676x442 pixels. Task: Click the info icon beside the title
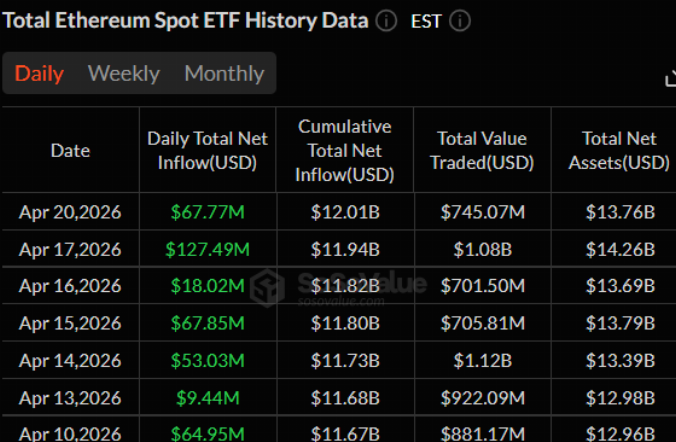[x=387, y=21]
